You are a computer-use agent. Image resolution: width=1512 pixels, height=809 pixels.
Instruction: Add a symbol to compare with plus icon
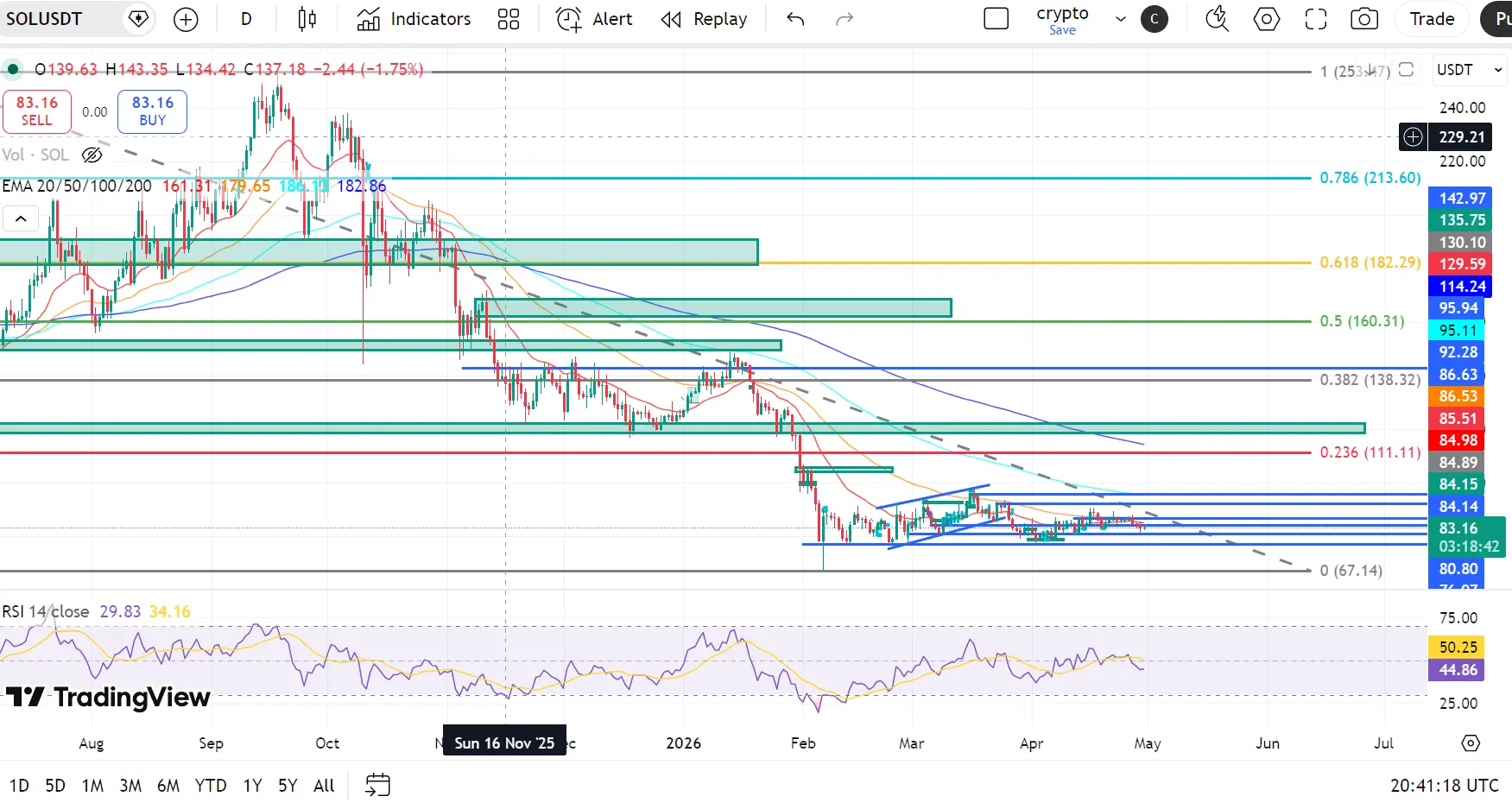pyautogui.click(x=186, y=19)
